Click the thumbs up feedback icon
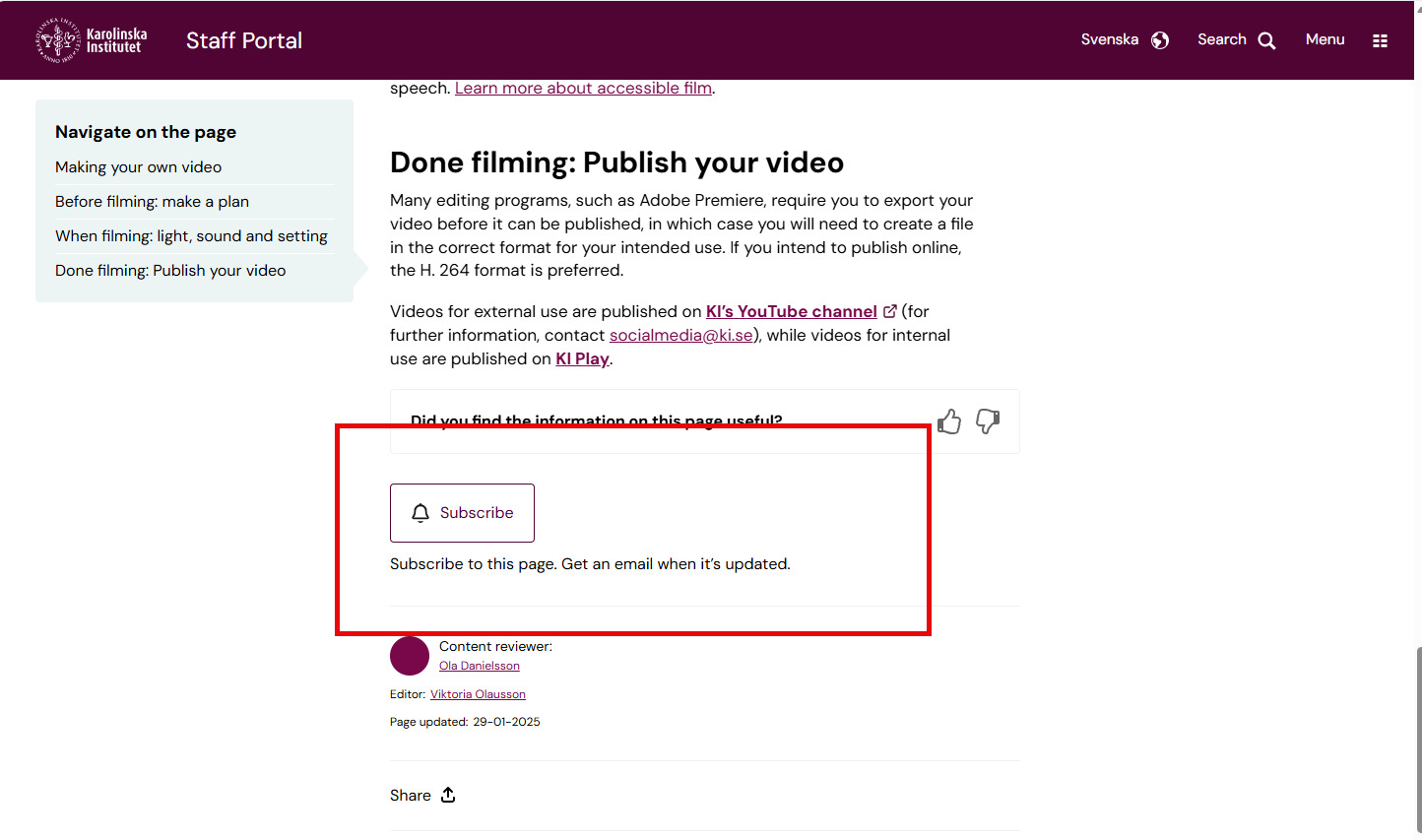This screenshot has height=840, width=1422. click(948, 421)
